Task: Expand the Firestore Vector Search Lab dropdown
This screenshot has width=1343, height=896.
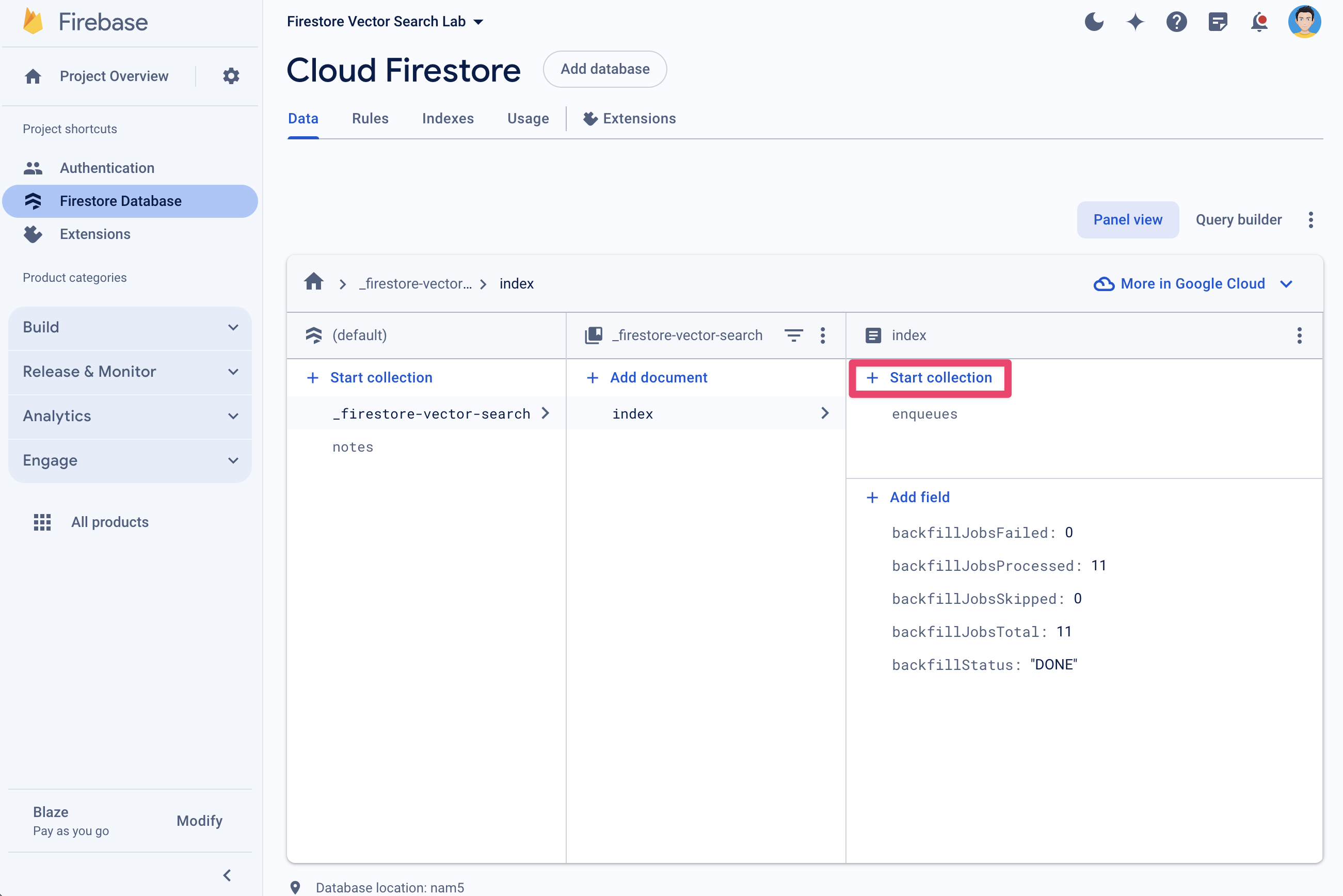Action: pos(477,20)
